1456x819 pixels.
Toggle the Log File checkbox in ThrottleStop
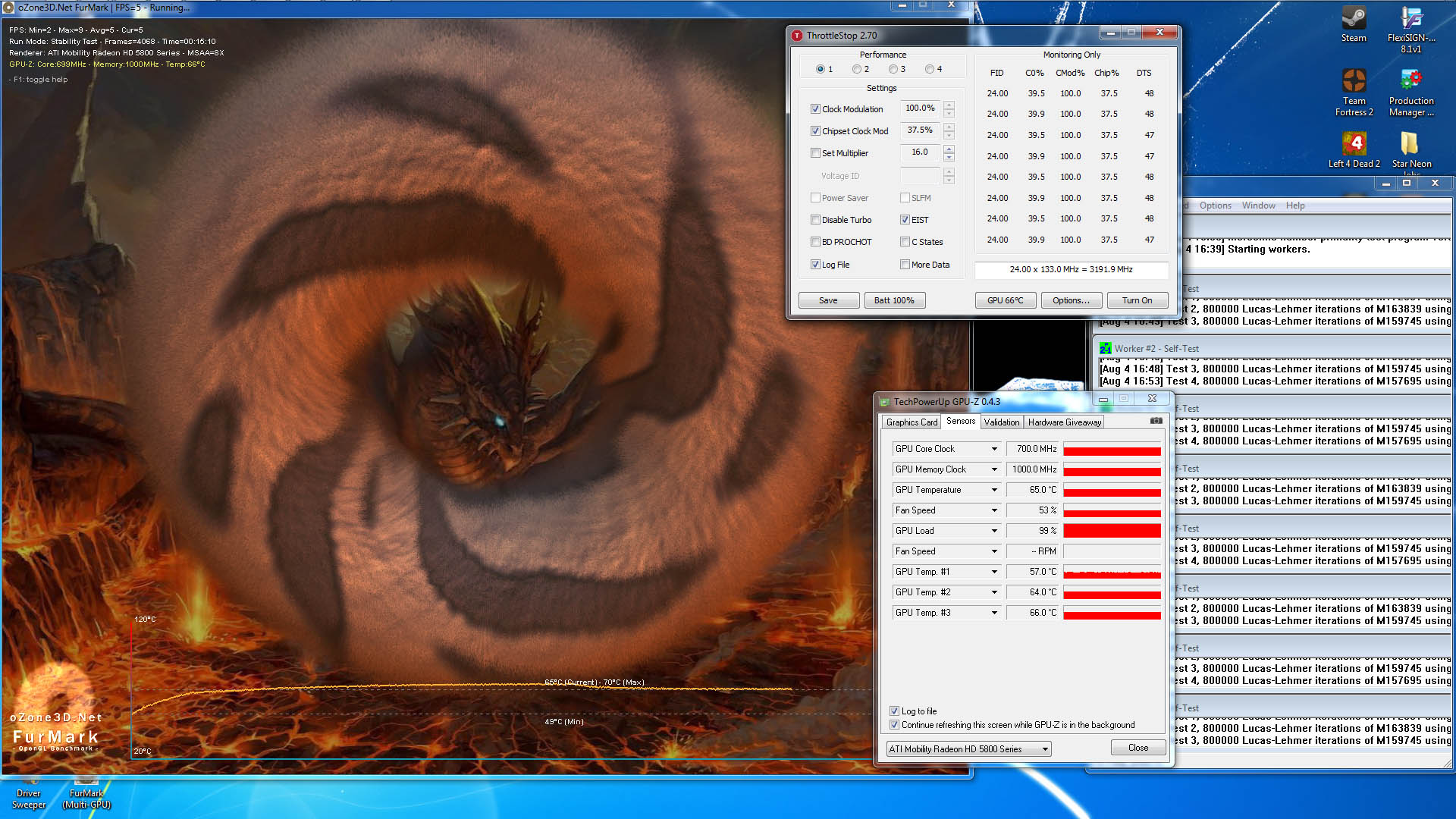click(815, 265)
